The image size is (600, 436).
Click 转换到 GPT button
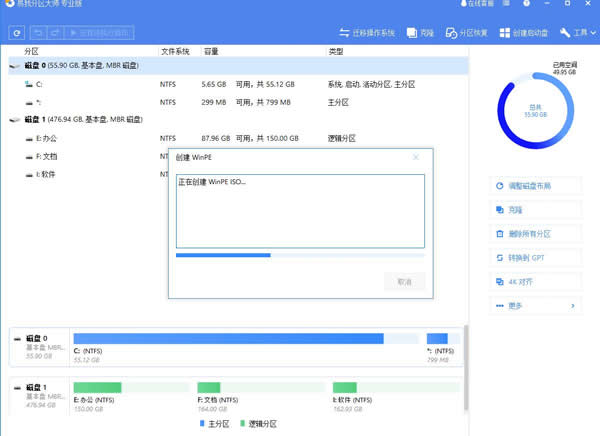(536, 258)
